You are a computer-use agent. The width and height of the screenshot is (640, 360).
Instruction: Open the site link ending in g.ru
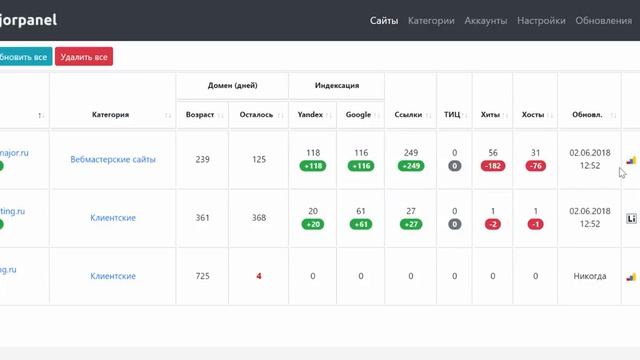8,269
